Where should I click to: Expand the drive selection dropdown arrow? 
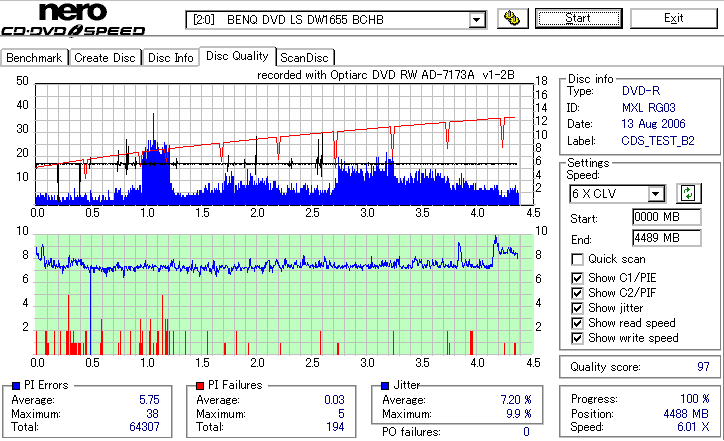pyautogui.click(x=477, y=20)
